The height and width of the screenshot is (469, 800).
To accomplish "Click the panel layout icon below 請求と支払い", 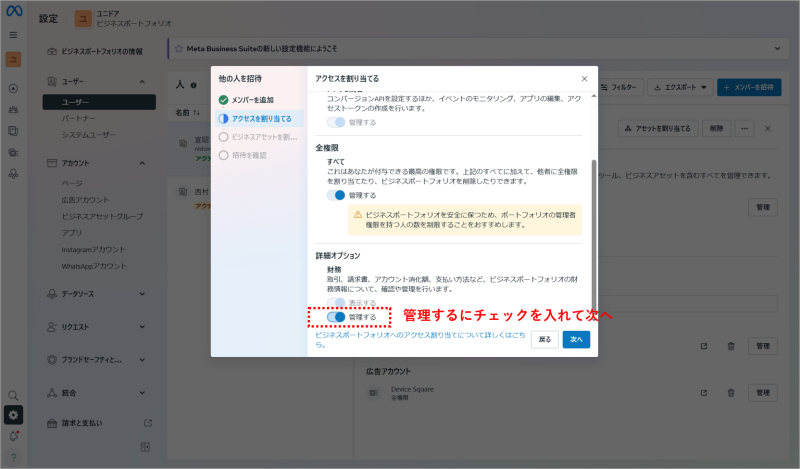I will point(145,447).
